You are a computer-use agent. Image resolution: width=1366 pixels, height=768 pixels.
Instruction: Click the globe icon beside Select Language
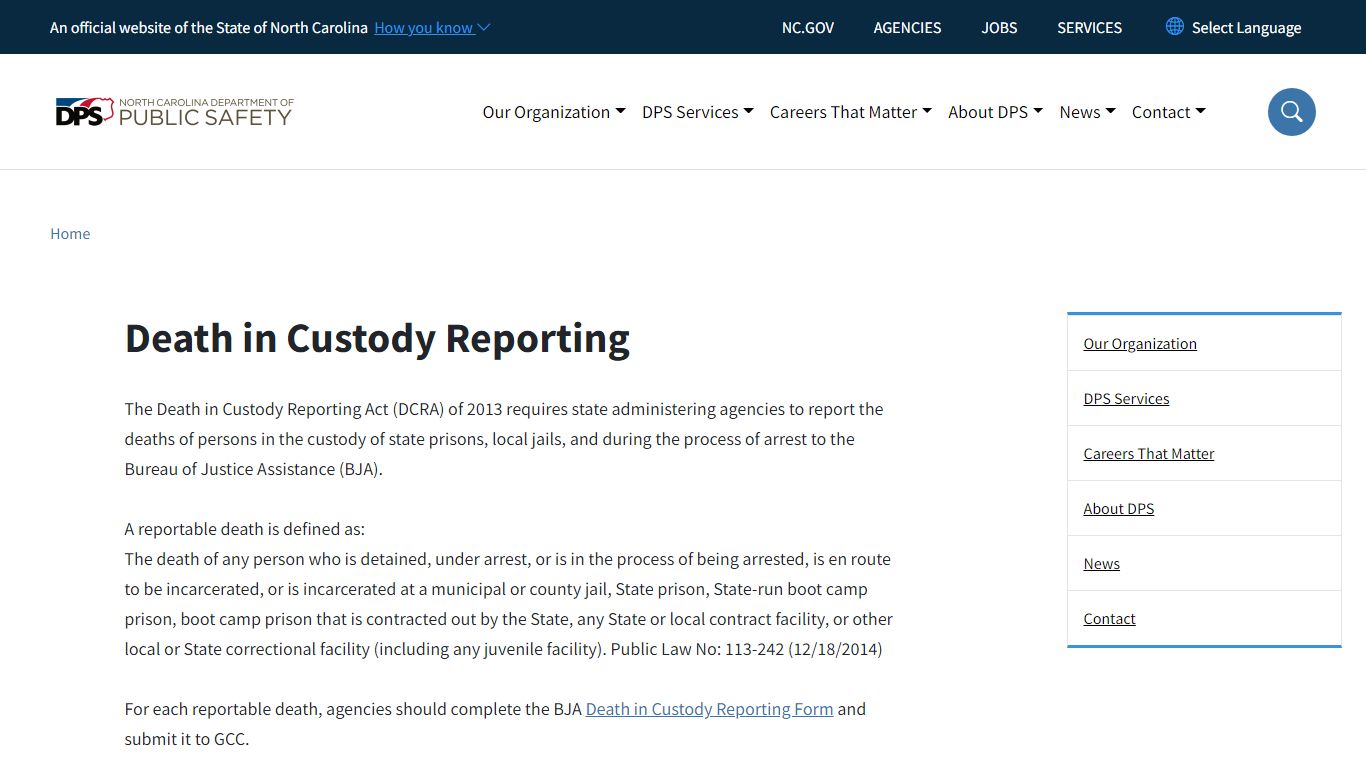click(x=1175, y=26)
